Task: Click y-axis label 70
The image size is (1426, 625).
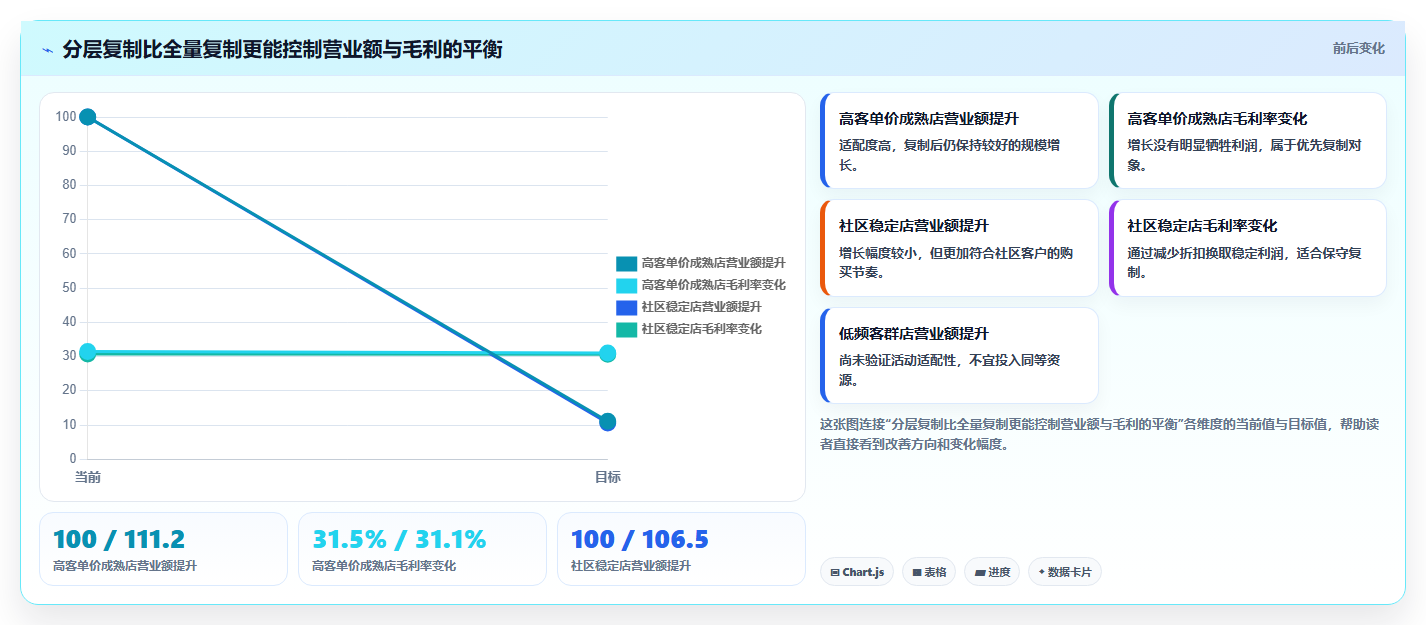Action: 70,219
